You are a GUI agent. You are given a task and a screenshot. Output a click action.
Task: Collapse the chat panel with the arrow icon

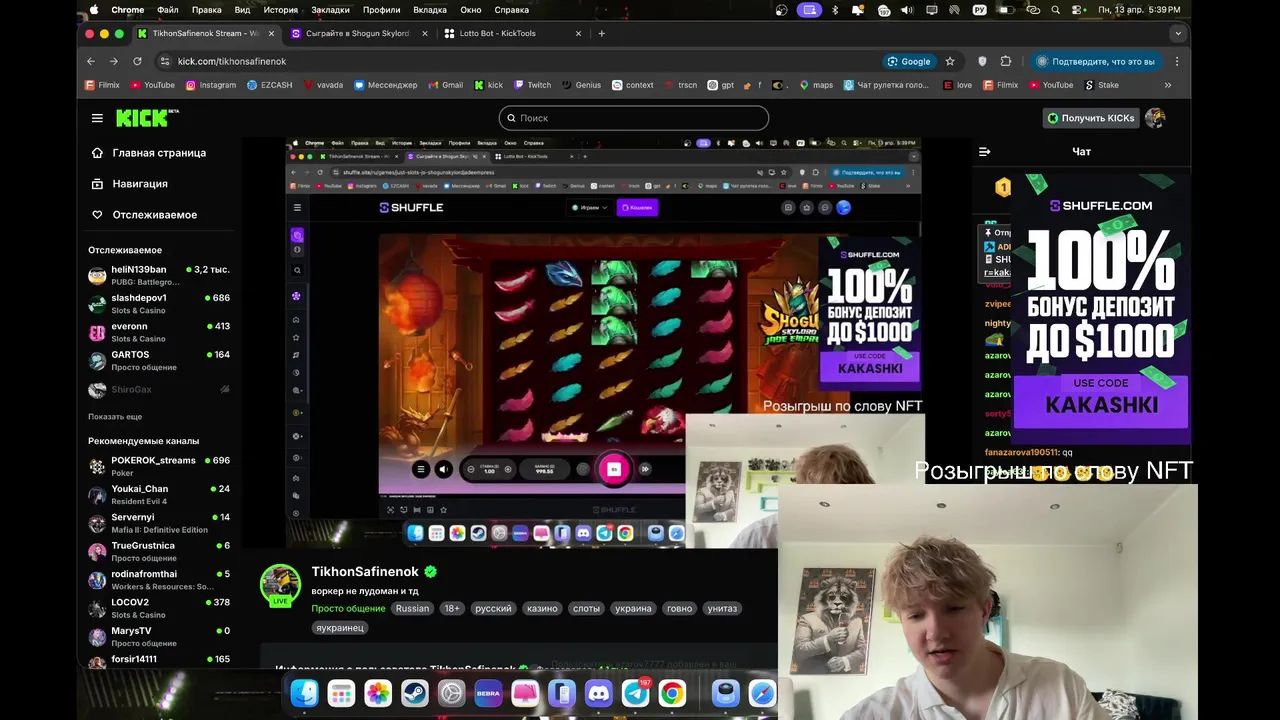[984, 152]
